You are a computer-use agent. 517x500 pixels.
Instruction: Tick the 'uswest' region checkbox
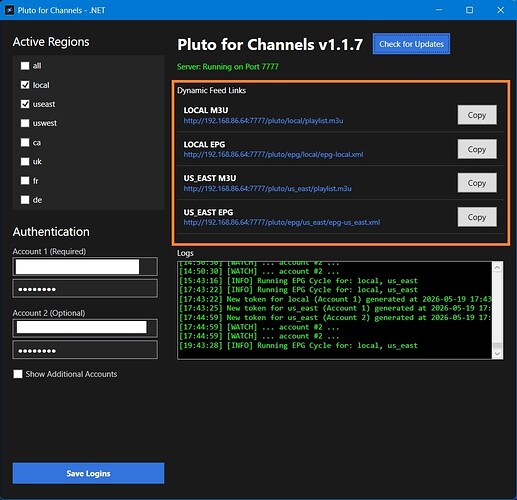point(25,123)
